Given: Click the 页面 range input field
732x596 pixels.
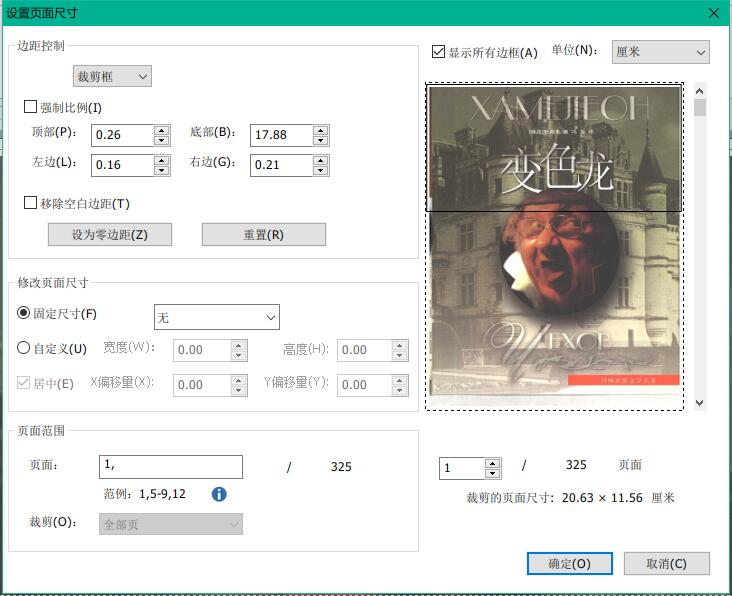Looking at the screenshot, I should pyautogui.click(x=171, y=467).
